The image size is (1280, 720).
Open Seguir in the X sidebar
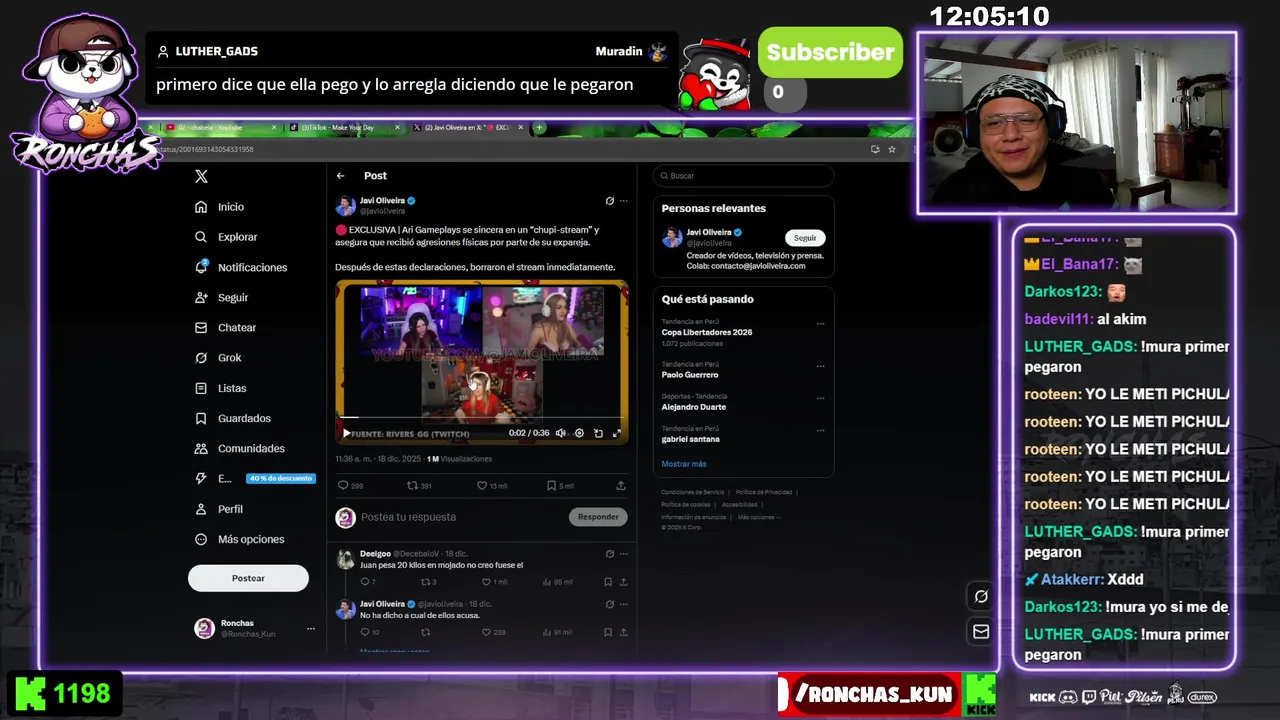(222, 297)
